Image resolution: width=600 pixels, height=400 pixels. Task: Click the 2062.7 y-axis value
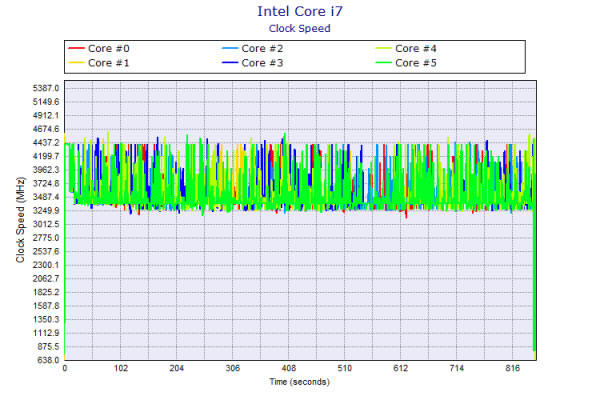pyautogui.click(x=46, y=279)
